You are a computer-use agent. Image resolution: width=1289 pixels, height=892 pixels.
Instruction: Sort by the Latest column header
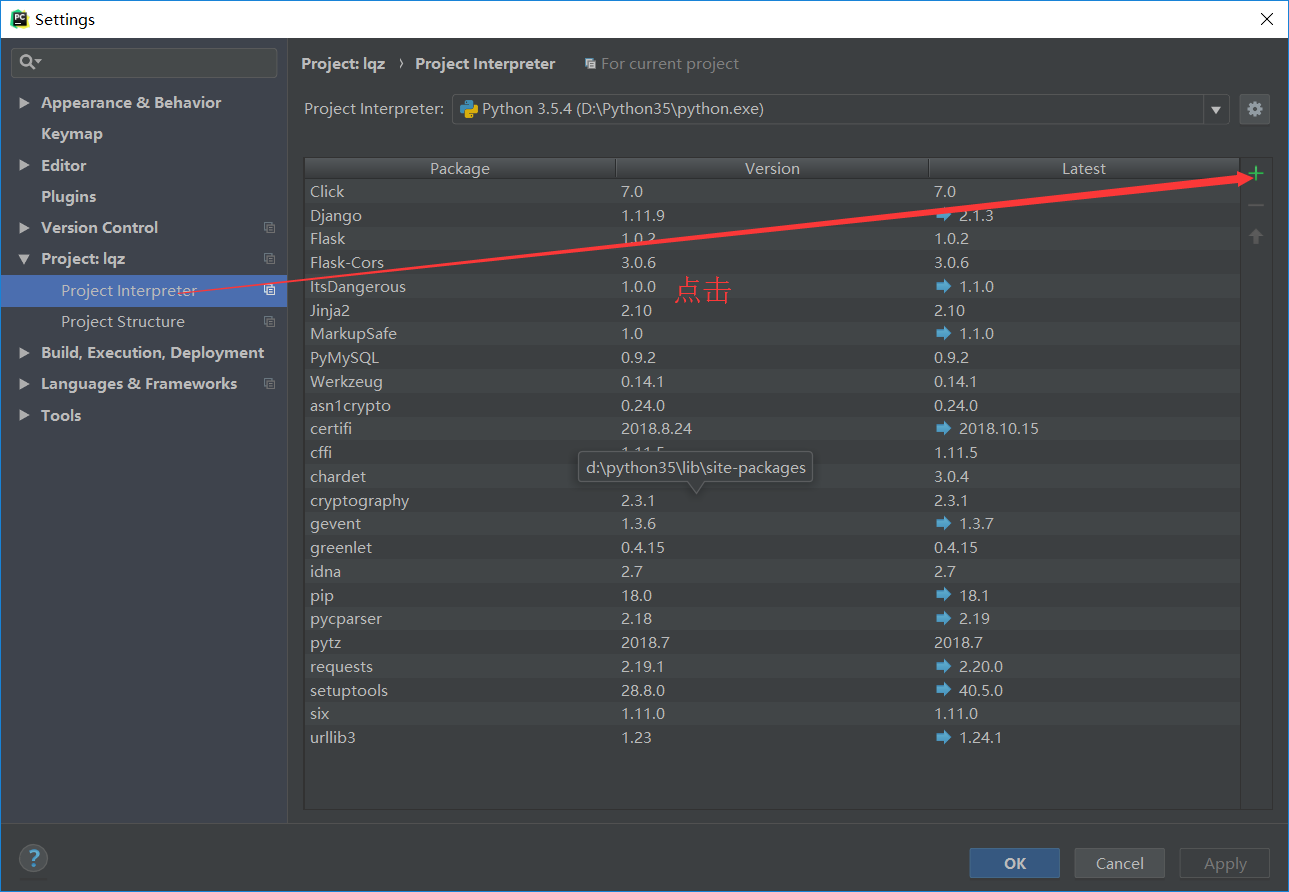click(1084, 168)
